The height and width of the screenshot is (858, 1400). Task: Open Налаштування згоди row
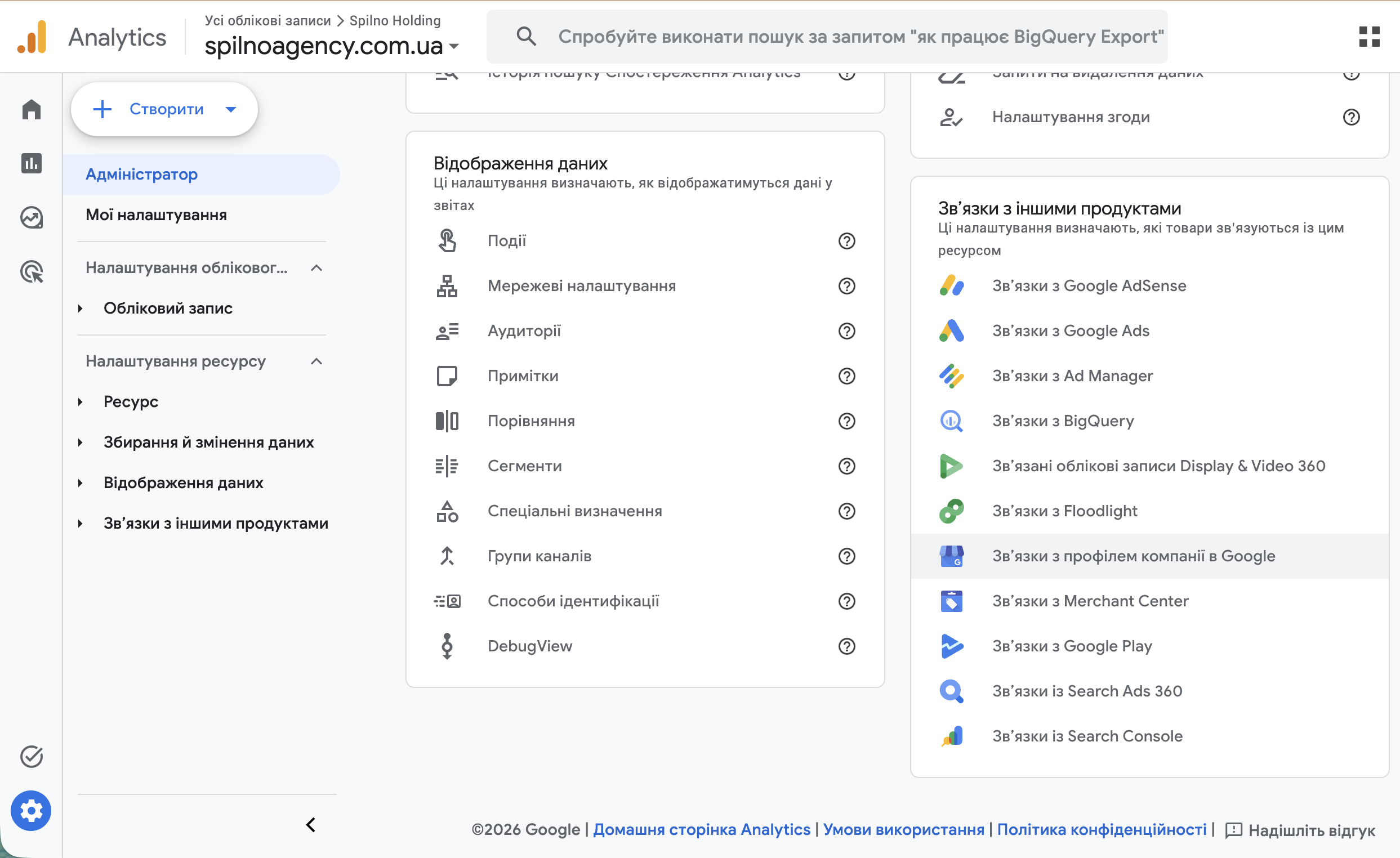1149,117
